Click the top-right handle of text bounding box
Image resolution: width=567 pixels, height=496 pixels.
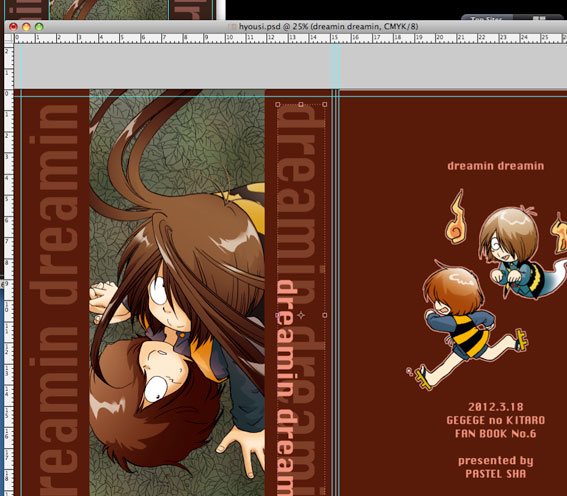tap(324, 104)
